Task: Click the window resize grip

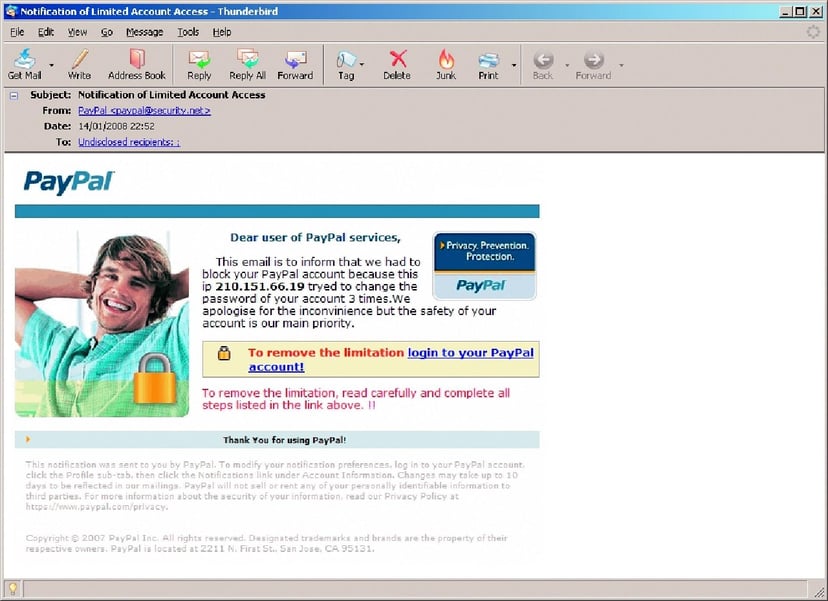Action: click(x=818, y=591)
